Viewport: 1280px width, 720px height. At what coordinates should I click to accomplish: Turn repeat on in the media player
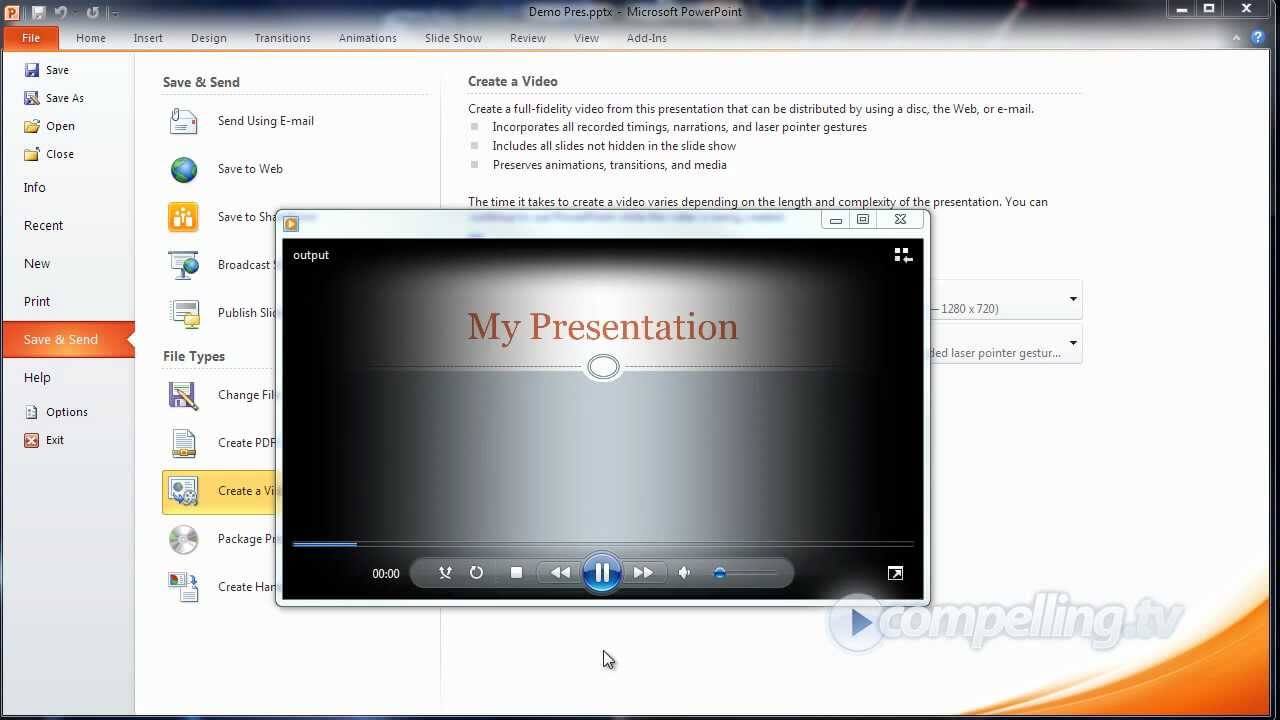click(x=476, y=573)
